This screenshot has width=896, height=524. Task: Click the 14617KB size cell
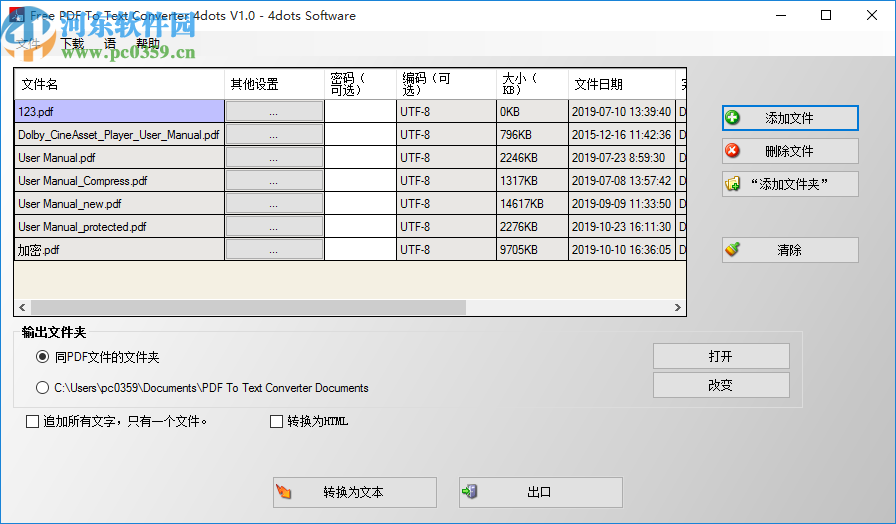pyautogui.click(x=532, y=203)
